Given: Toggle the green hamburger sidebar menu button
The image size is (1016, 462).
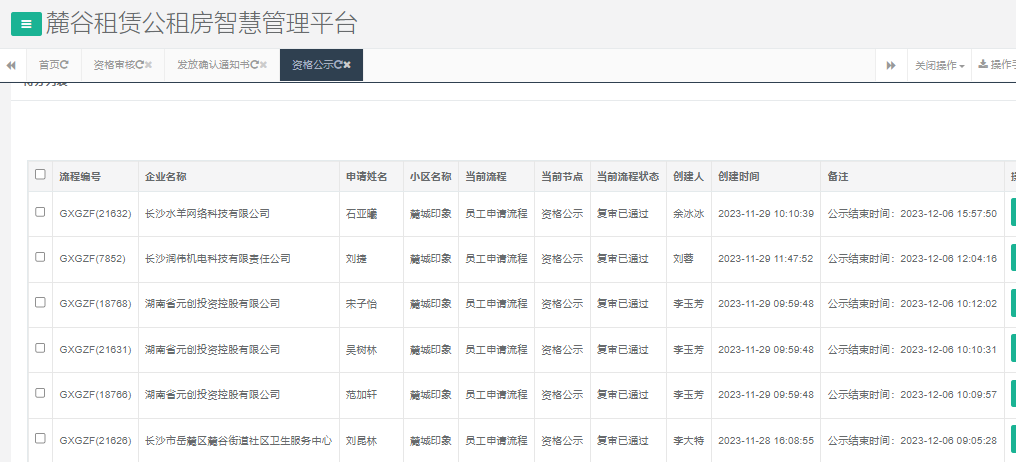Looking at the screenshot, I should click(x=26, y=24).
